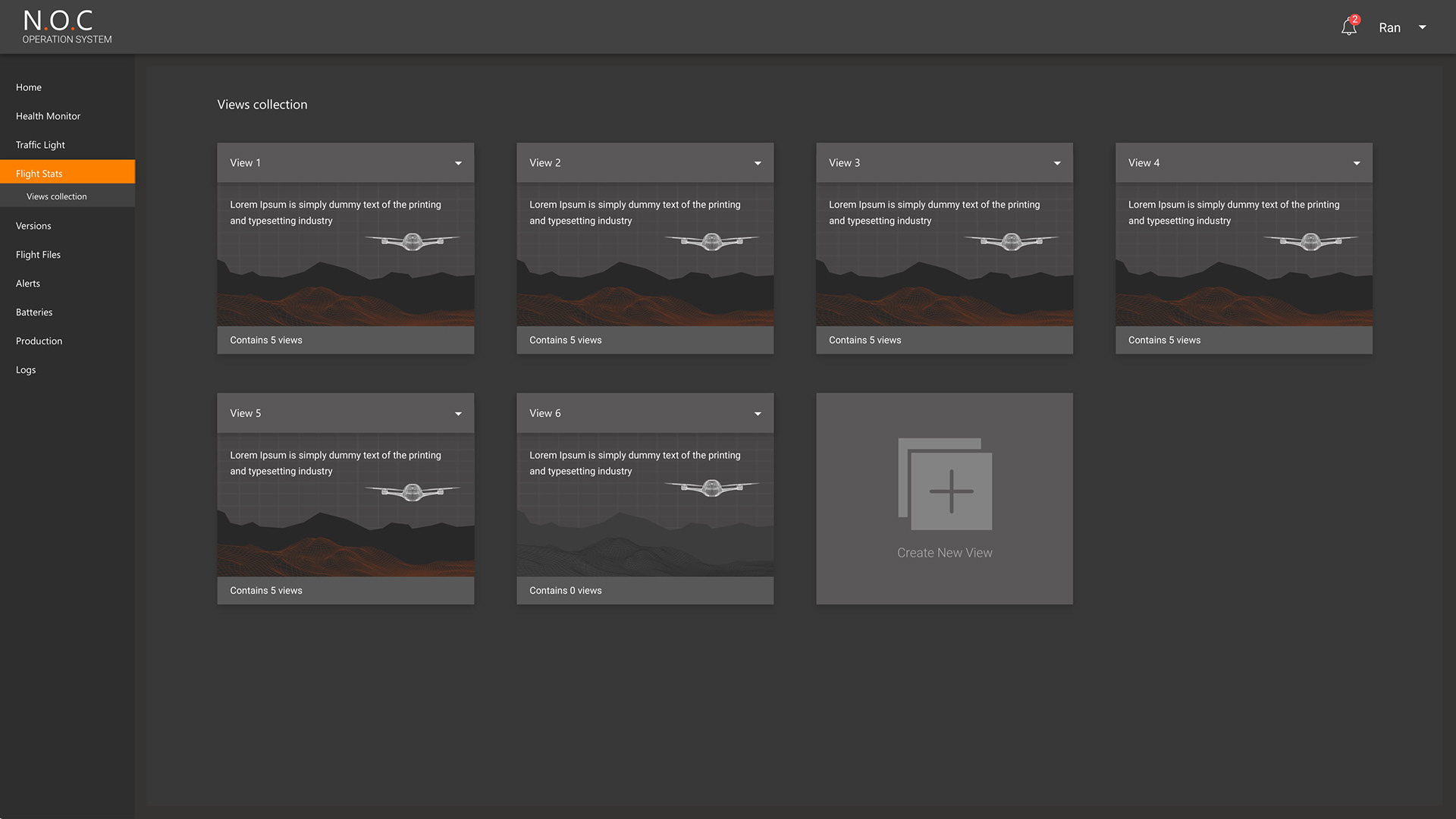
Task: Open the Ran user menu arrow
Action: pyautogui.click(x=1423, y=27)
